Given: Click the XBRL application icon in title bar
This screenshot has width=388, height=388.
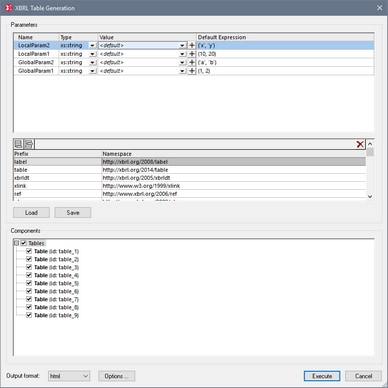Looking at the screenshot, I should point(8,8).
